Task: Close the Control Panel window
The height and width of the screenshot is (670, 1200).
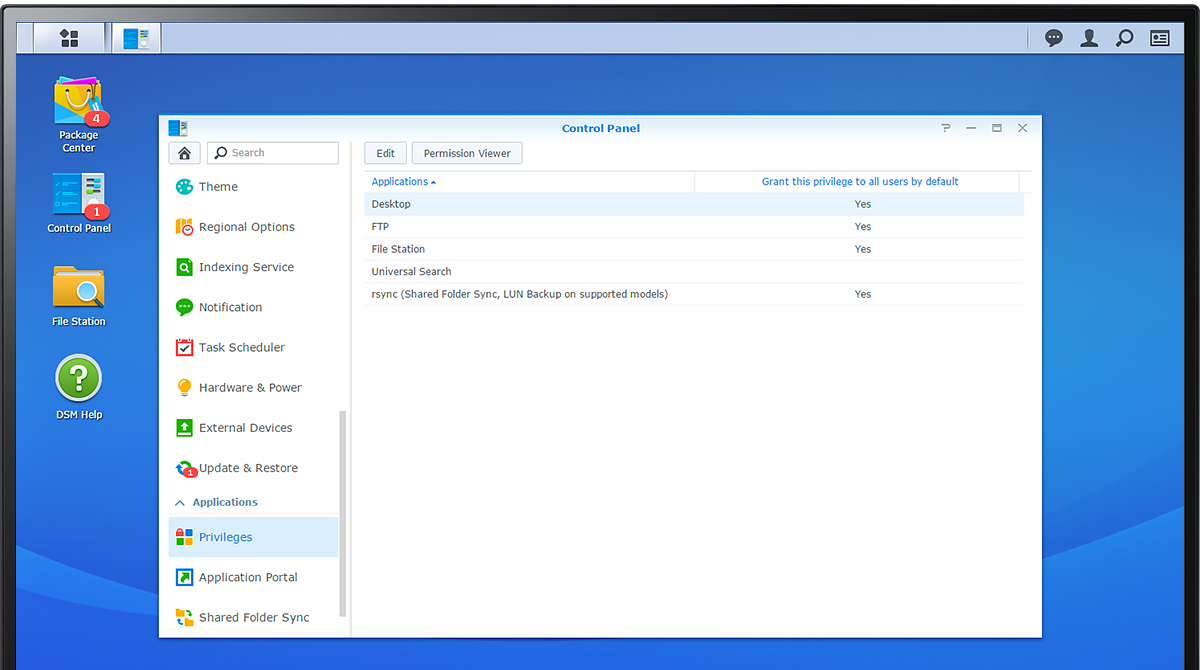Action: (1022, 128)
